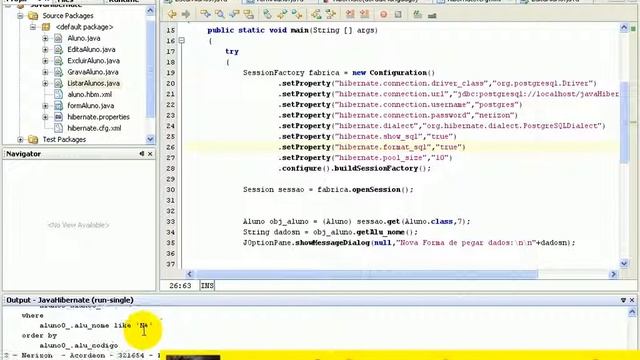Click the INS insert mode indicator
The width and height of the screenshot is (640, 360).
(x=207, y=285)
